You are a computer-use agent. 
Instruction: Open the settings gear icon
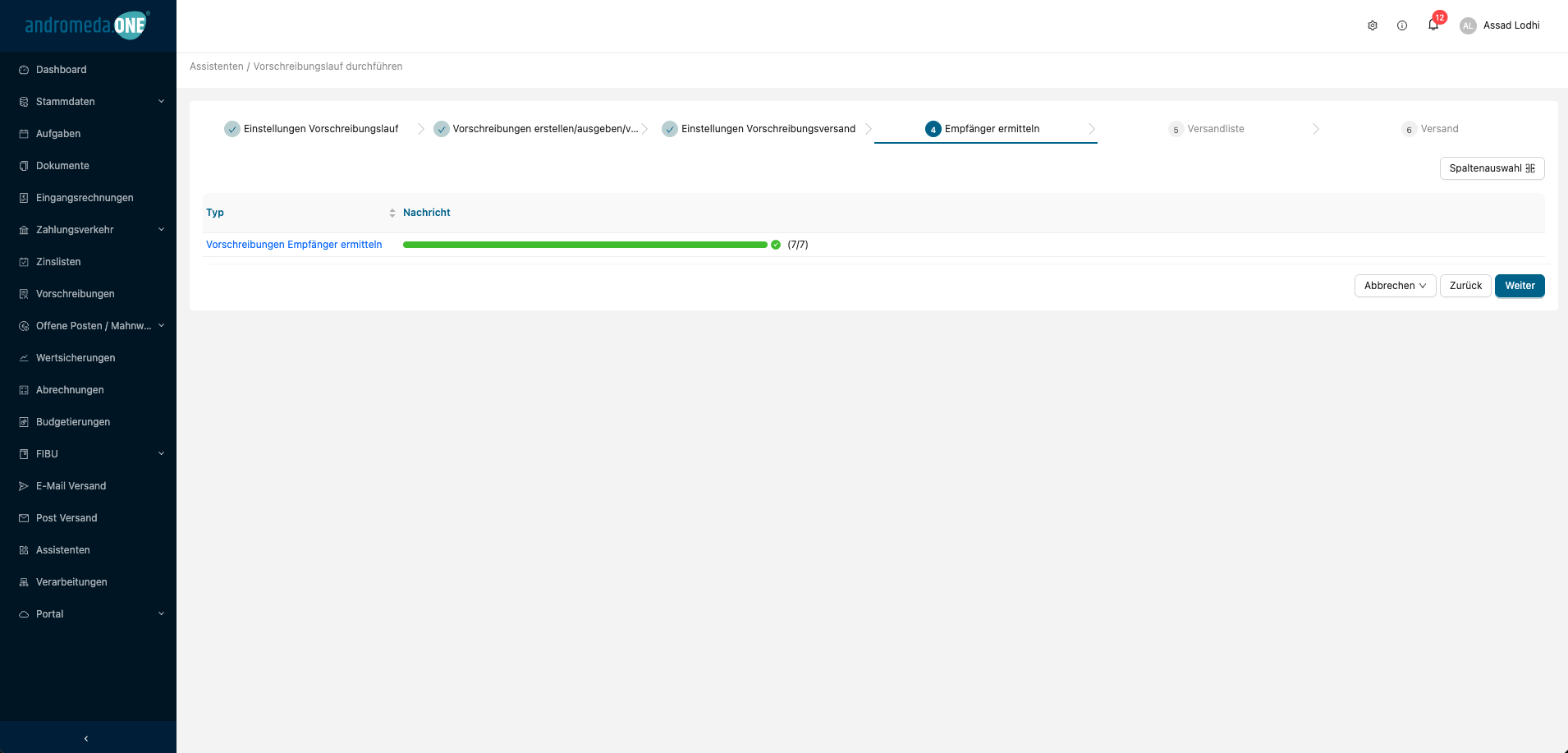coord(1372,25)
